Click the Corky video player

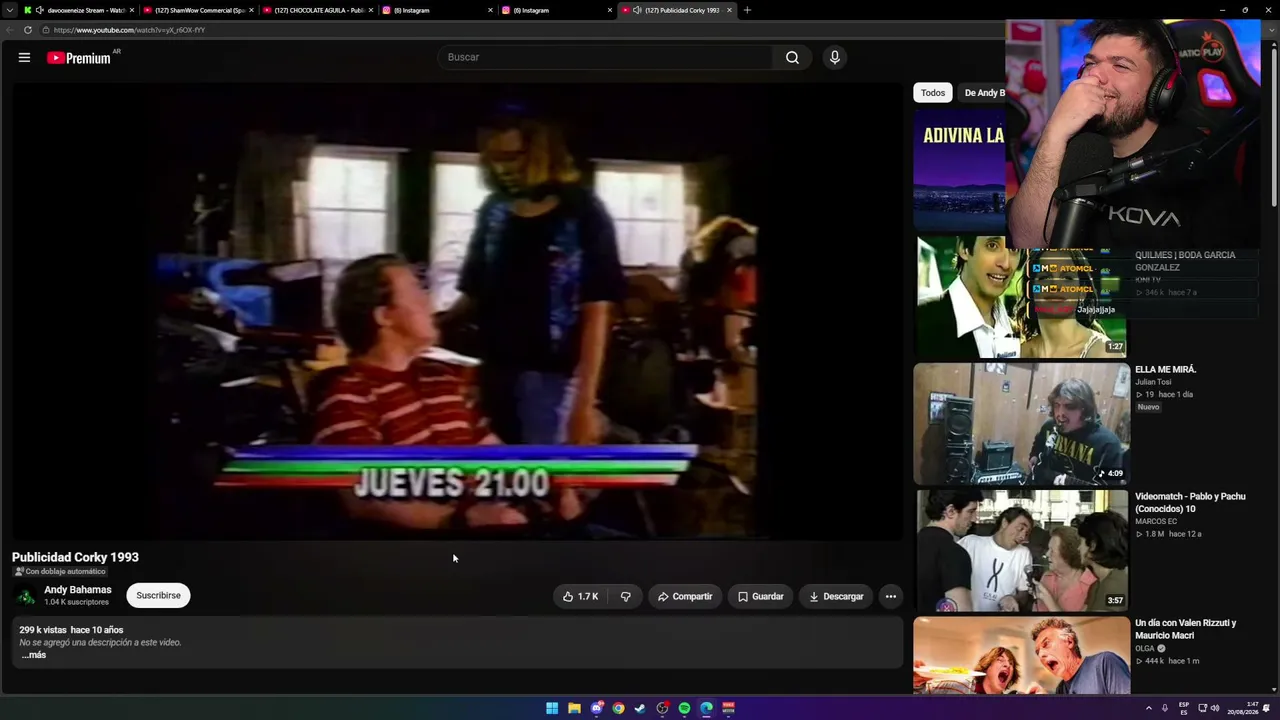click(456, 311)
